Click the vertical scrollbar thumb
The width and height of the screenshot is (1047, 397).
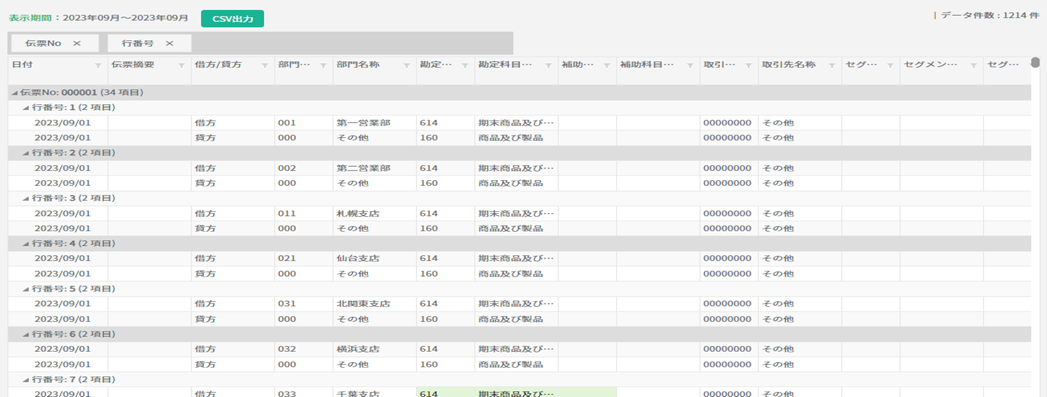tap(1035, 63)
